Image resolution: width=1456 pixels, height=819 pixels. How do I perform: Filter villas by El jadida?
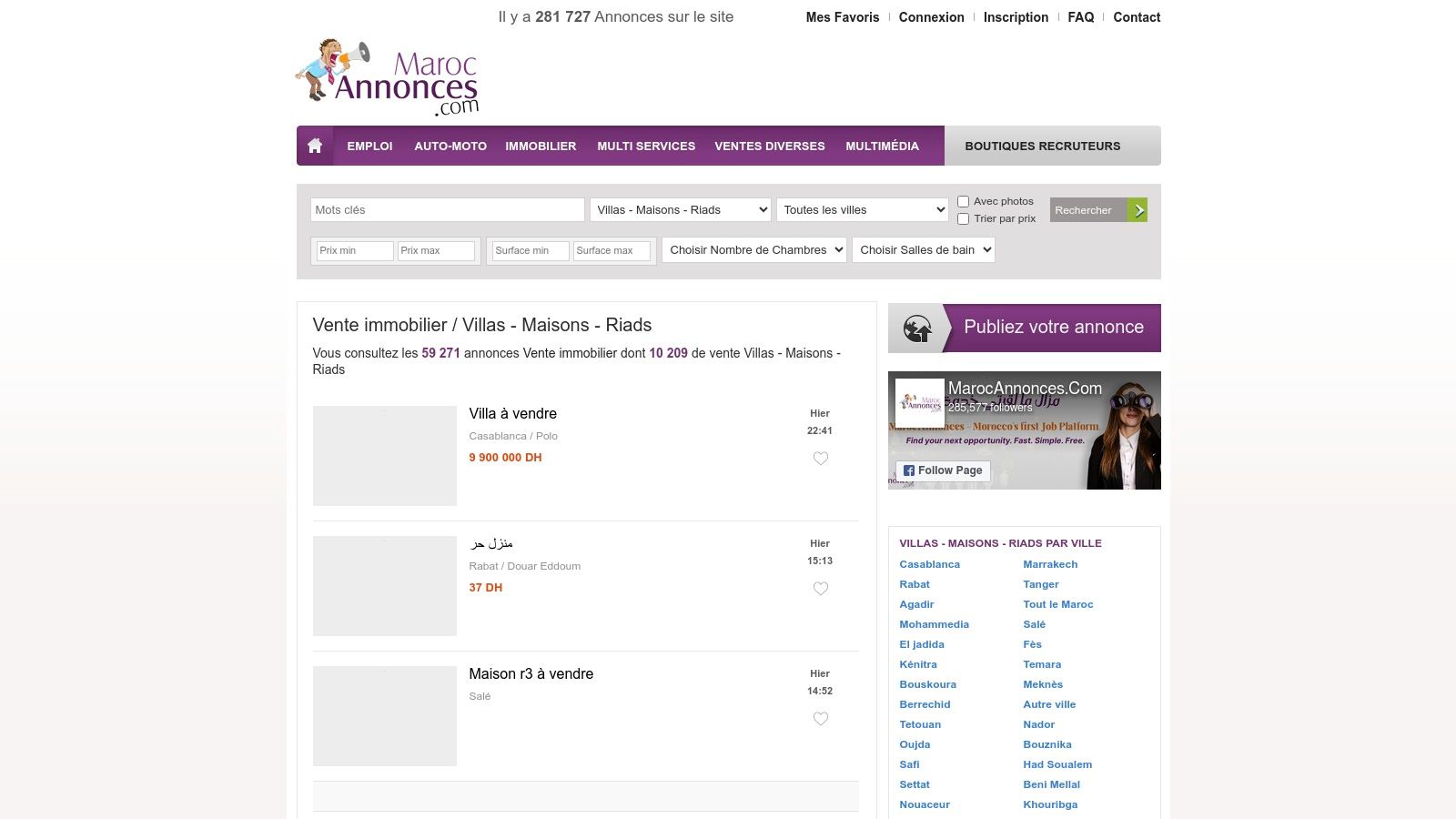922,644
